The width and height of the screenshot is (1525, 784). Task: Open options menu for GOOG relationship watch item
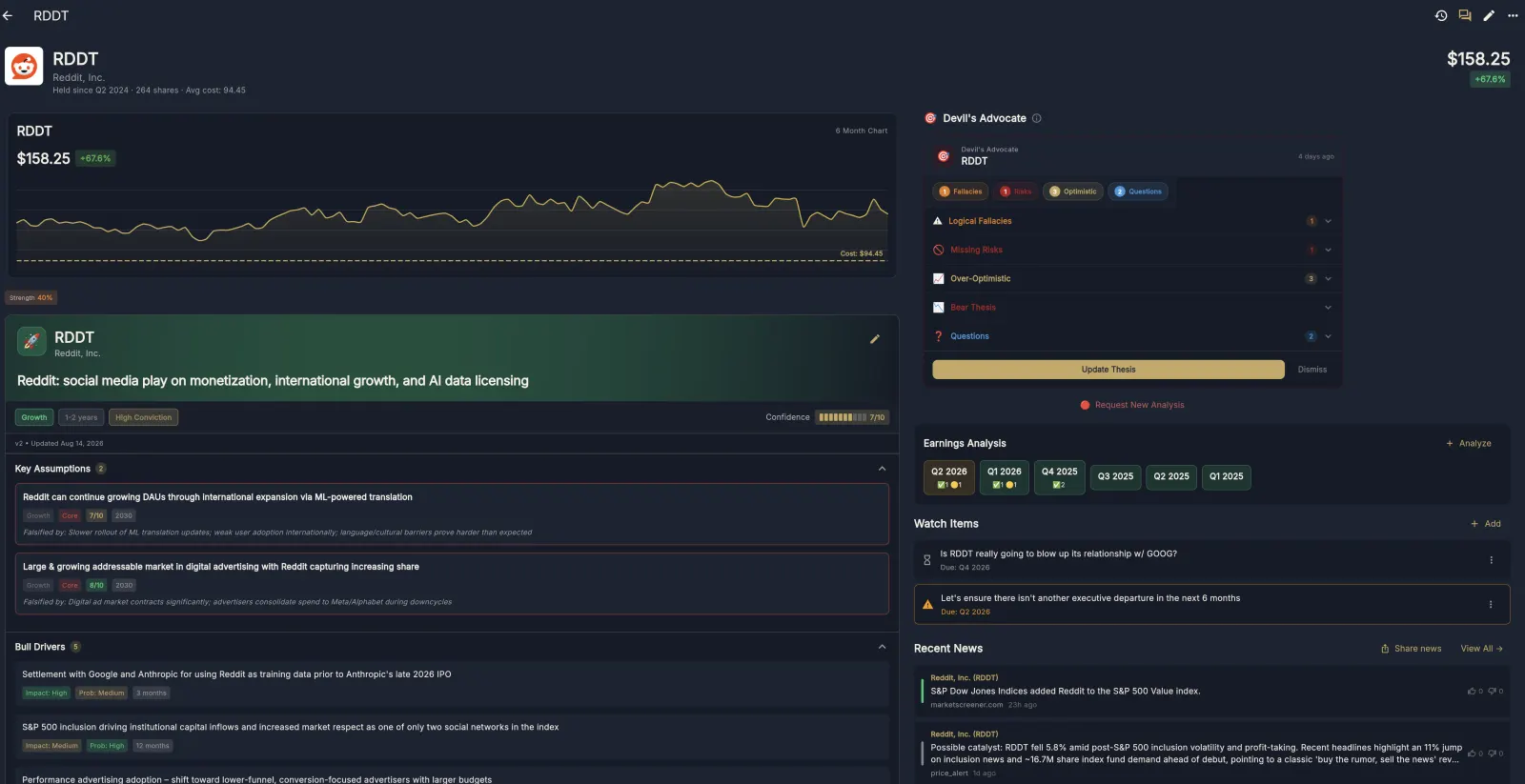click(1492, 560)
